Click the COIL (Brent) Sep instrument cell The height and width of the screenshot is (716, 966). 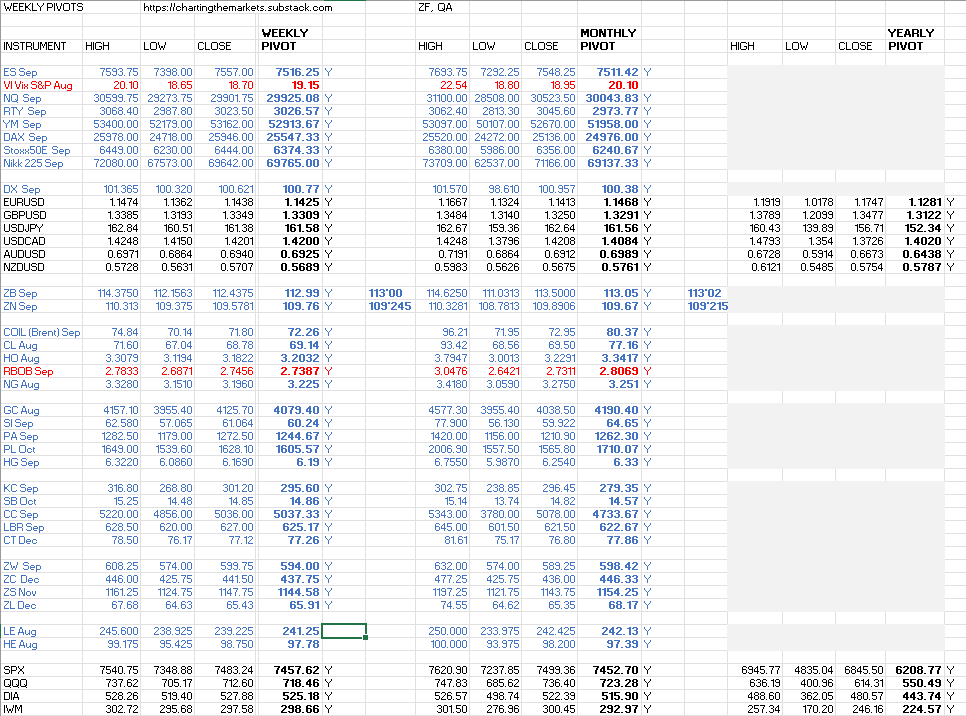click(41, 332)
